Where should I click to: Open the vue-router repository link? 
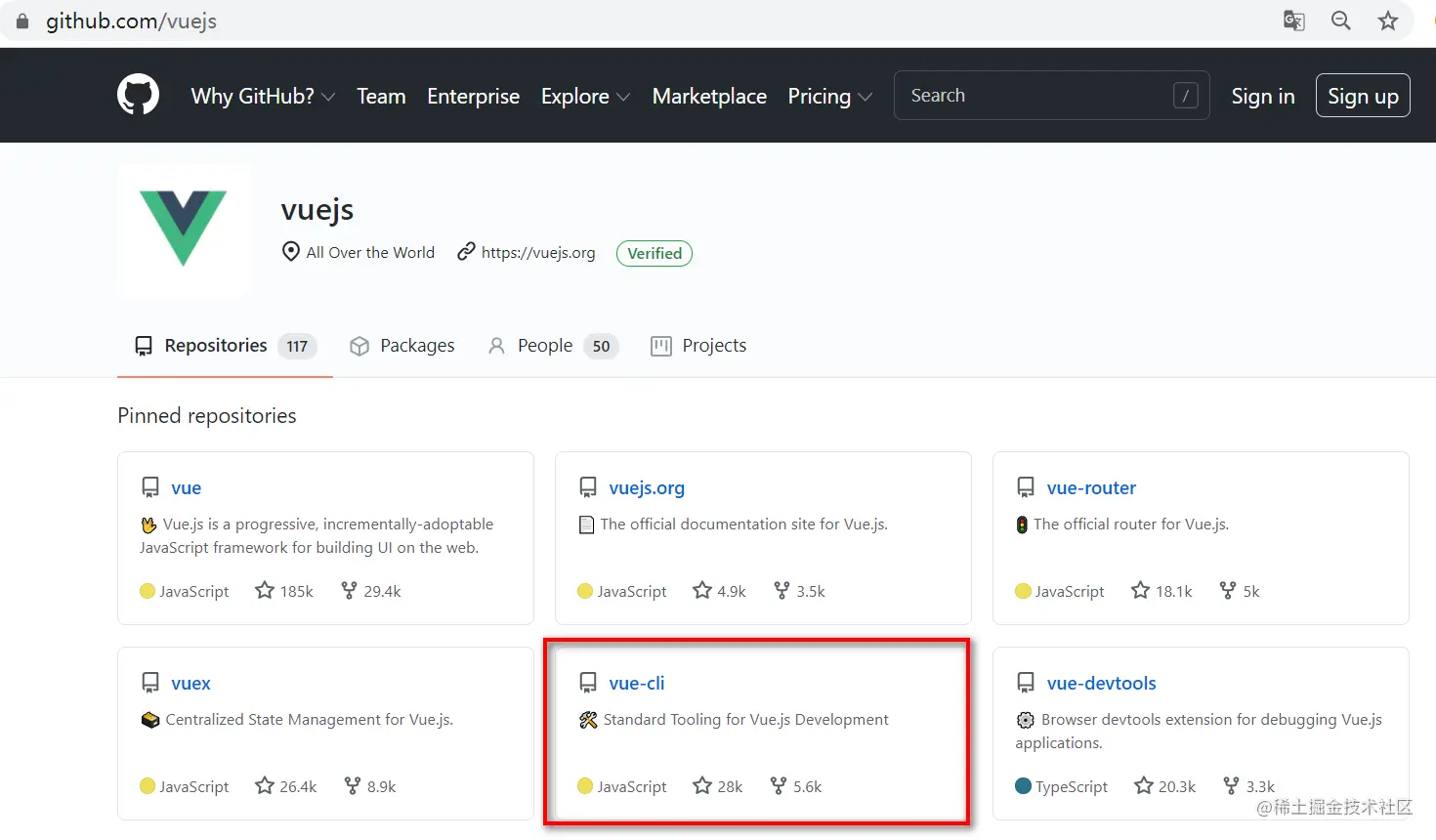click(1091, 487)
